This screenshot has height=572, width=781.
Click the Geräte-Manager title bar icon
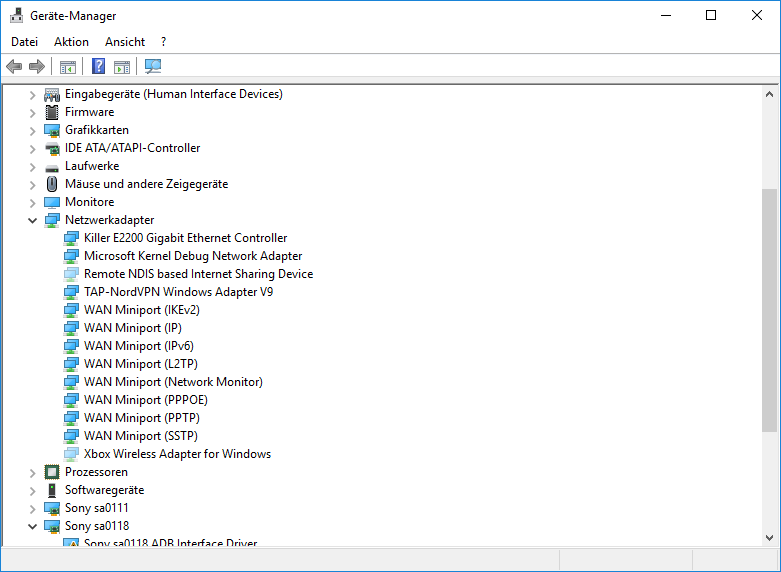pyautogui.click(x=16, y=15)
